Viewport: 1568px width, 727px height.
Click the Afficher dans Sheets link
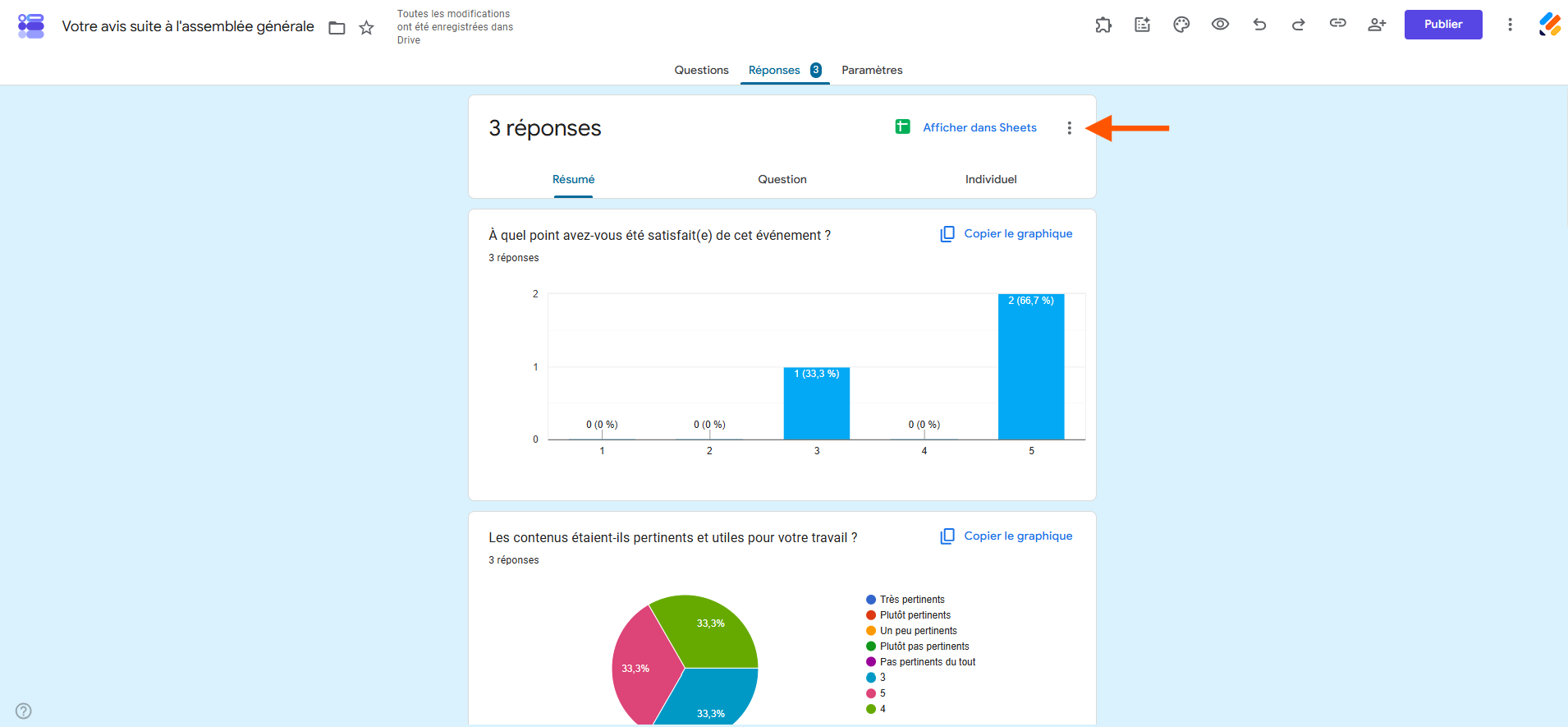979,127
